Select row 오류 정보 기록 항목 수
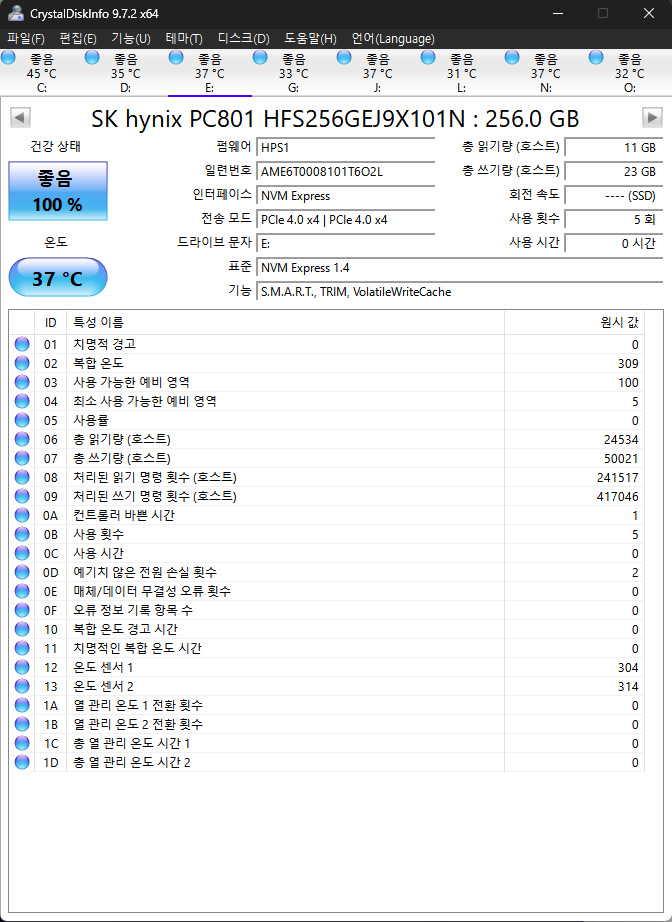 pos(327,610)
